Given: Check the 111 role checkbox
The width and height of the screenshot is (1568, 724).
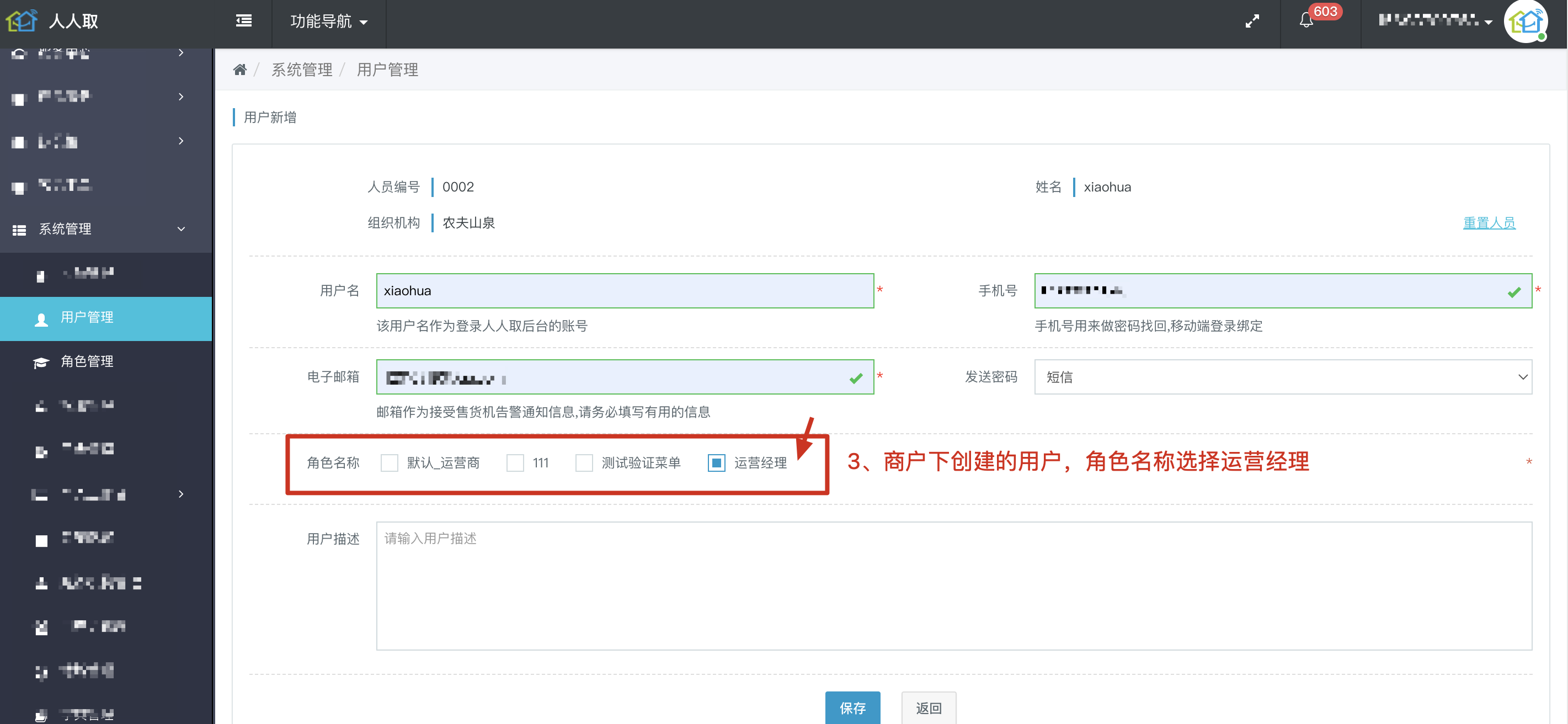Looking at the screenshot, I should (x=515, y=463).
